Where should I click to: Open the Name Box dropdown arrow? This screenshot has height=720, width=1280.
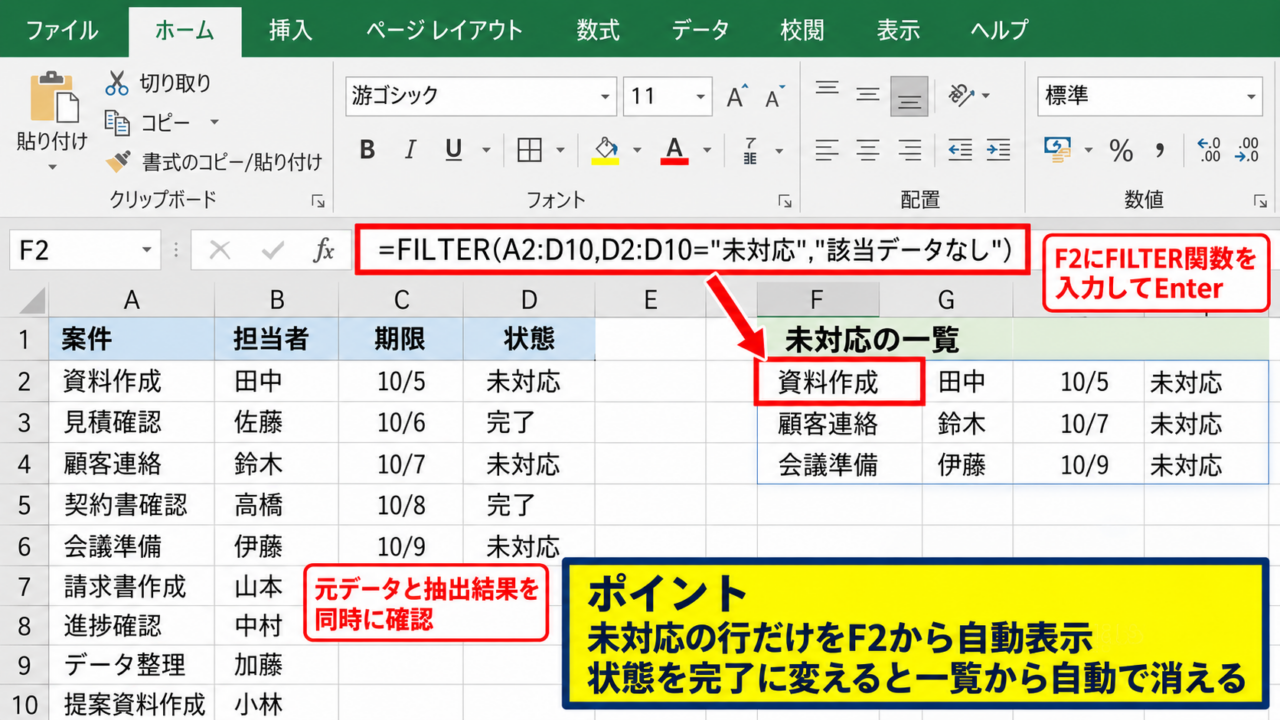pyautogui.click(x=148, y=250)
